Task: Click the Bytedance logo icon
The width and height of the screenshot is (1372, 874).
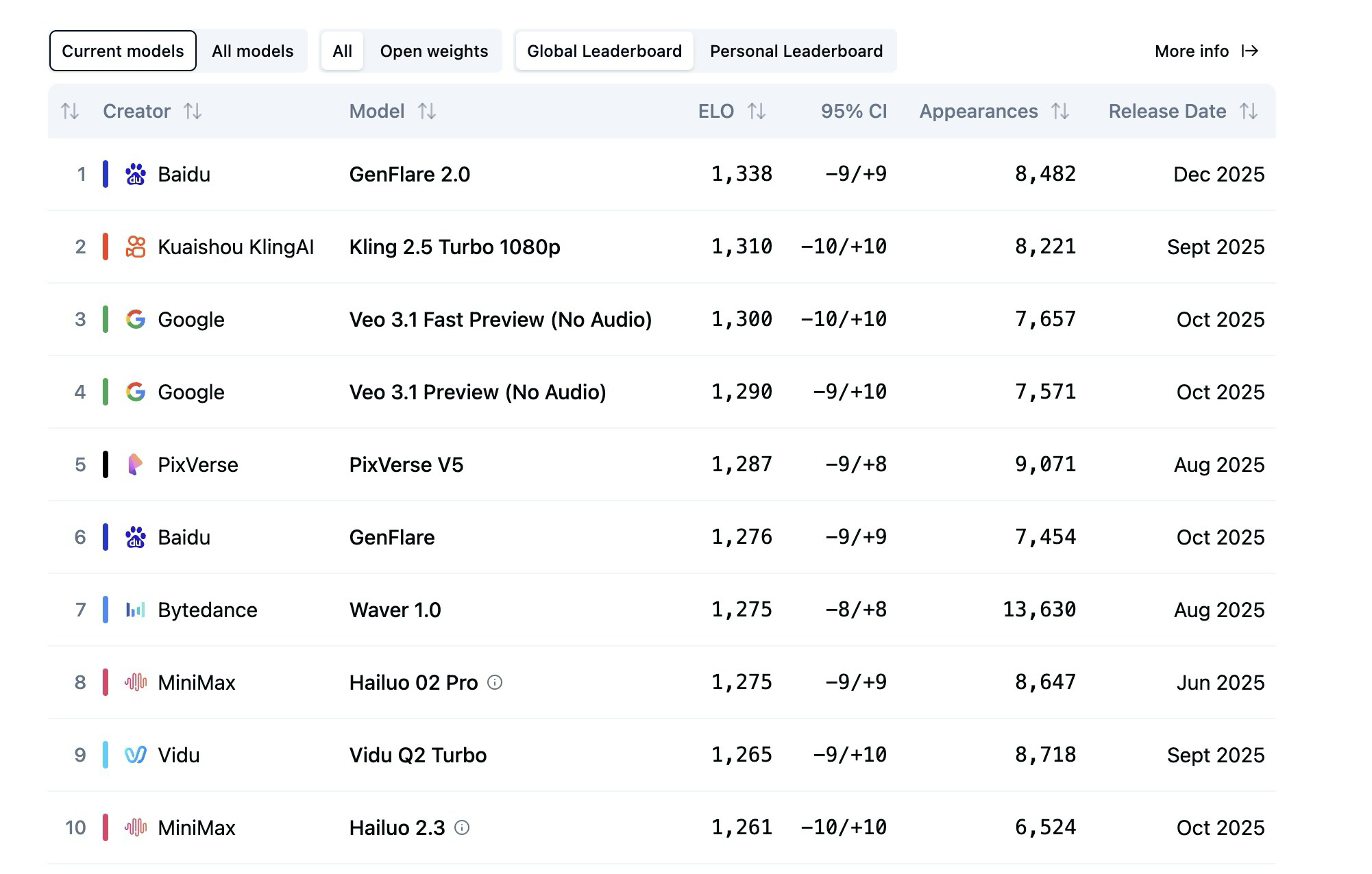Action: point(136,610)
